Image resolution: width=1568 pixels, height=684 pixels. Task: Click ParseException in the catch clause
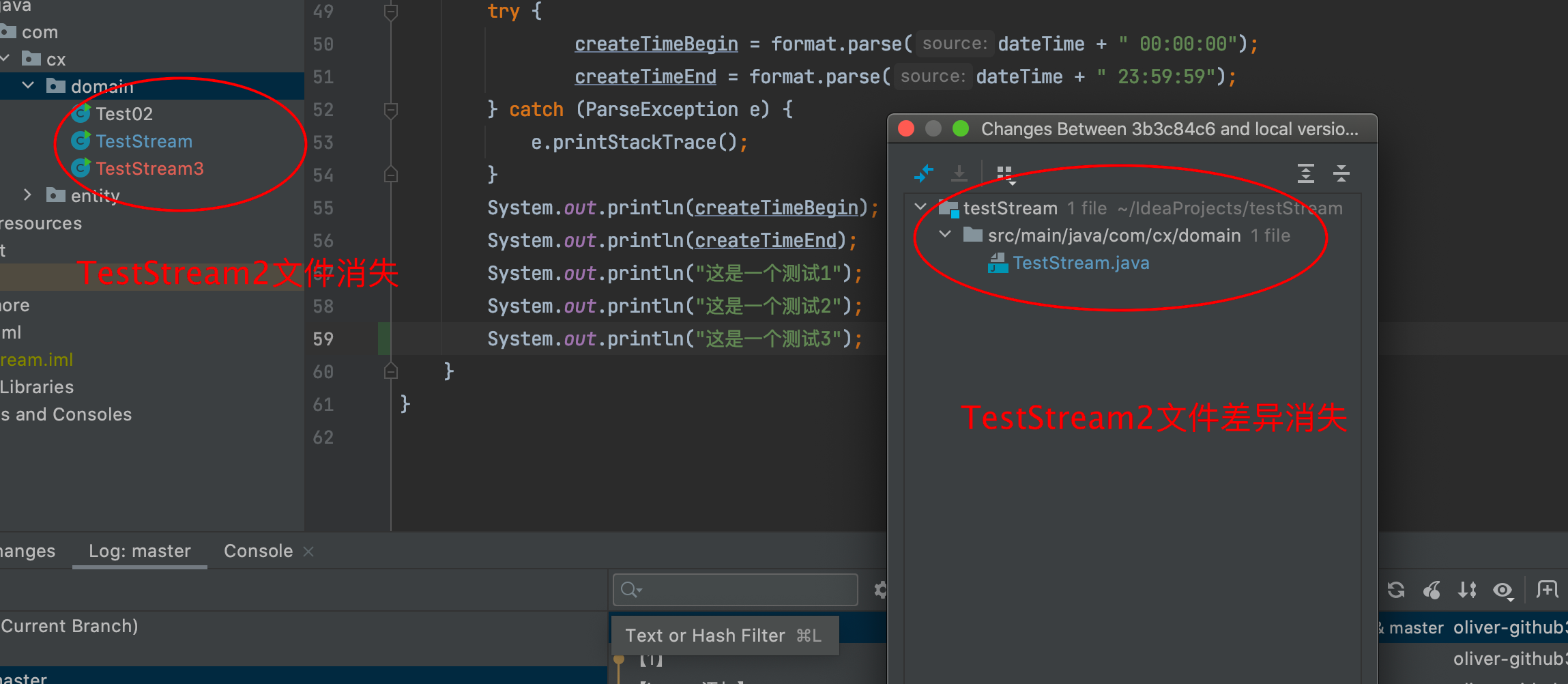click(x=661, y=109)
